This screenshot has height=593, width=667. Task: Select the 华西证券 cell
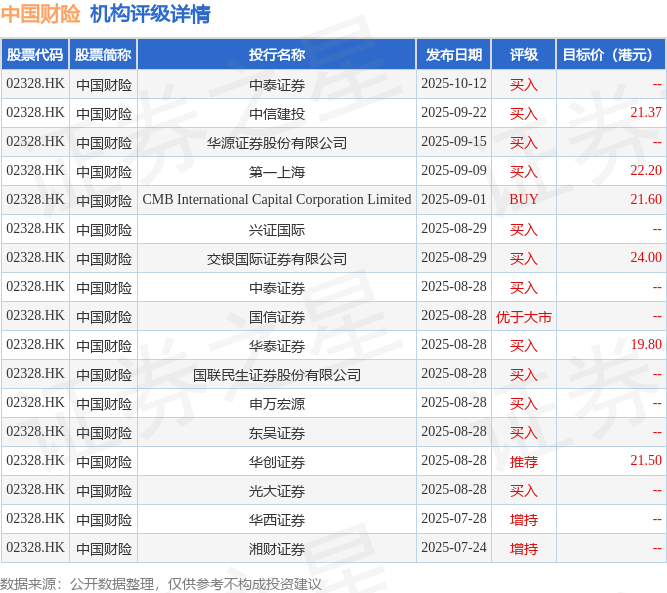[276, 519]
